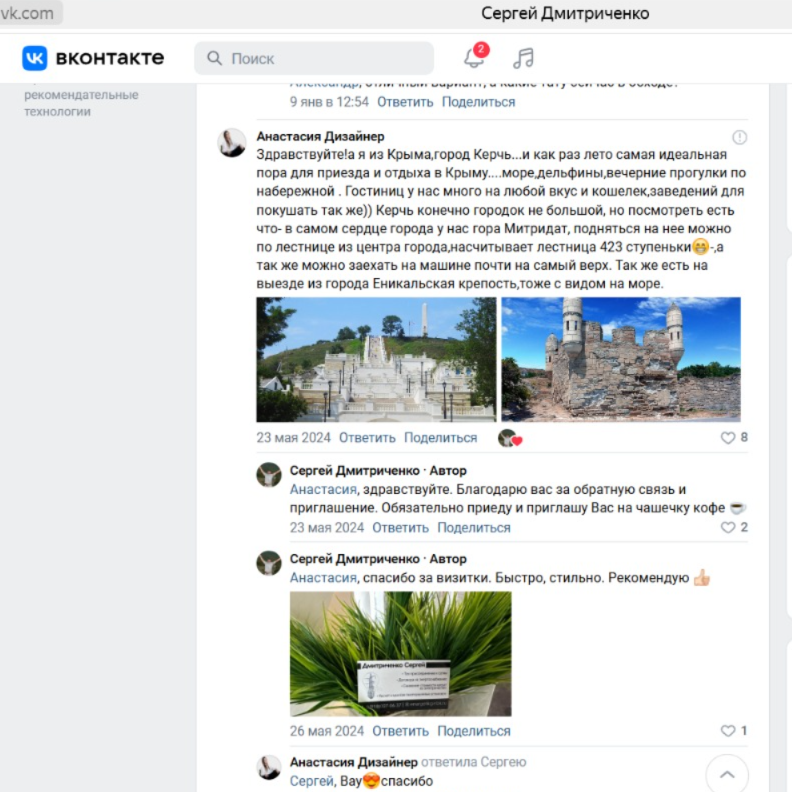Report Анастасия's Kerch comment via exclamation icon

pyautogui.click(x=739, y=137)
